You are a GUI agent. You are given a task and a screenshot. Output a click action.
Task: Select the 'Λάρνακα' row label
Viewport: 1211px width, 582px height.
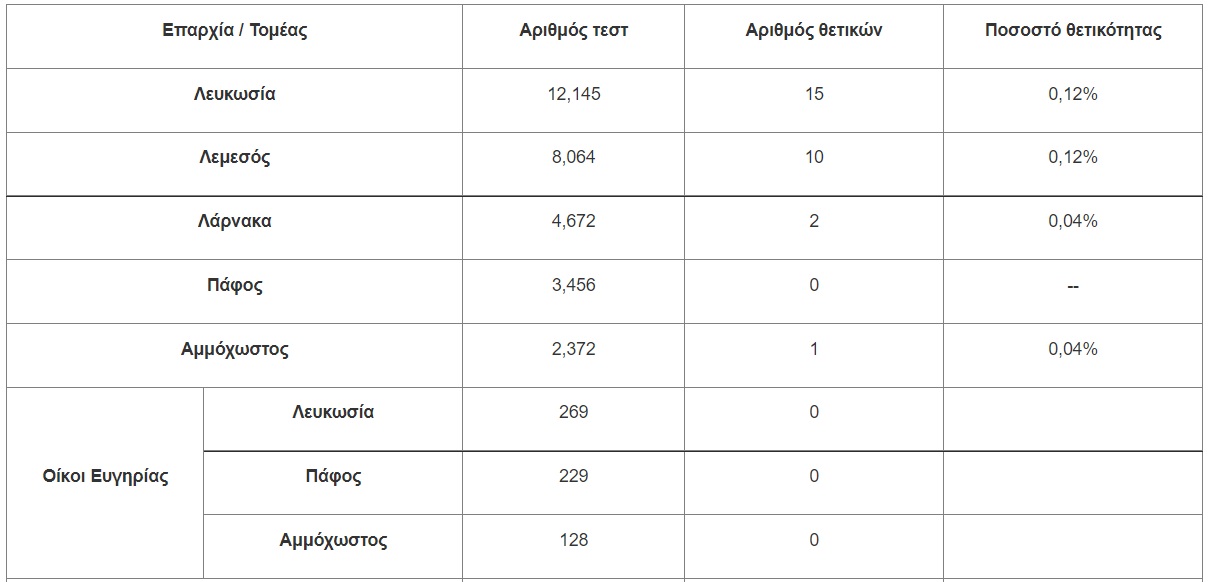coord(234,221)
